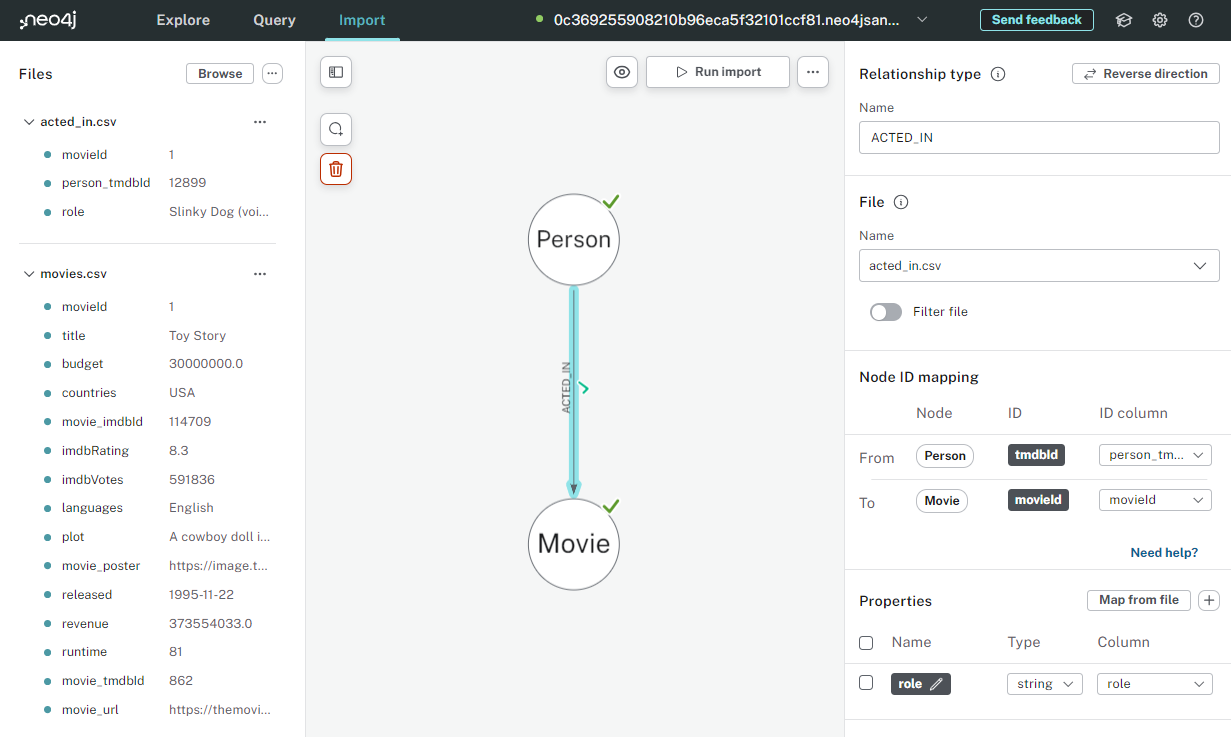Open the string type dropdown for role
The height and width of the screenshot is (737, 1231).
click(x=1044, y=683)
